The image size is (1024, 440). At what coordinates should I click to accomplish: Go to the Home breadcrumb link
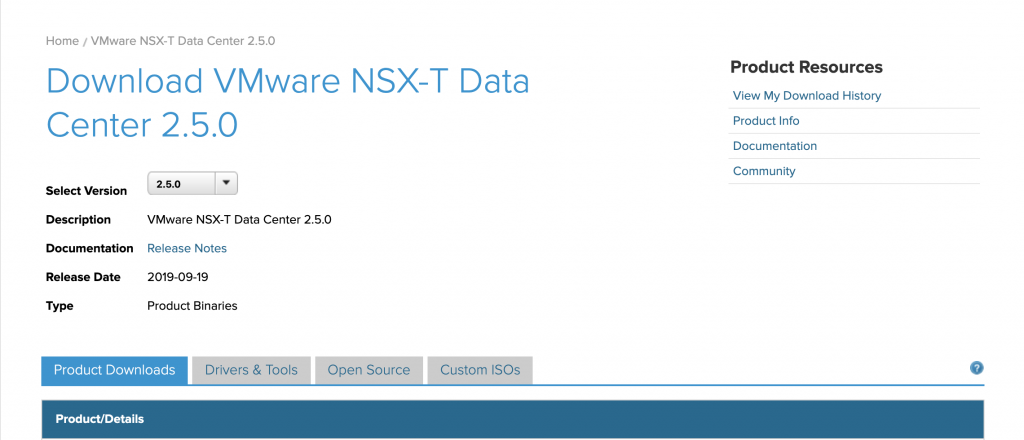tap(62, 40)
